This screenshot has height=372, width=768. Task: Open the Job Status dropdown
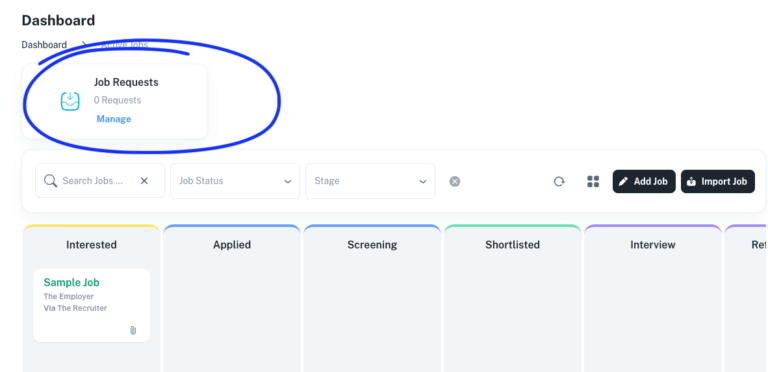click(x=235, y=181)
